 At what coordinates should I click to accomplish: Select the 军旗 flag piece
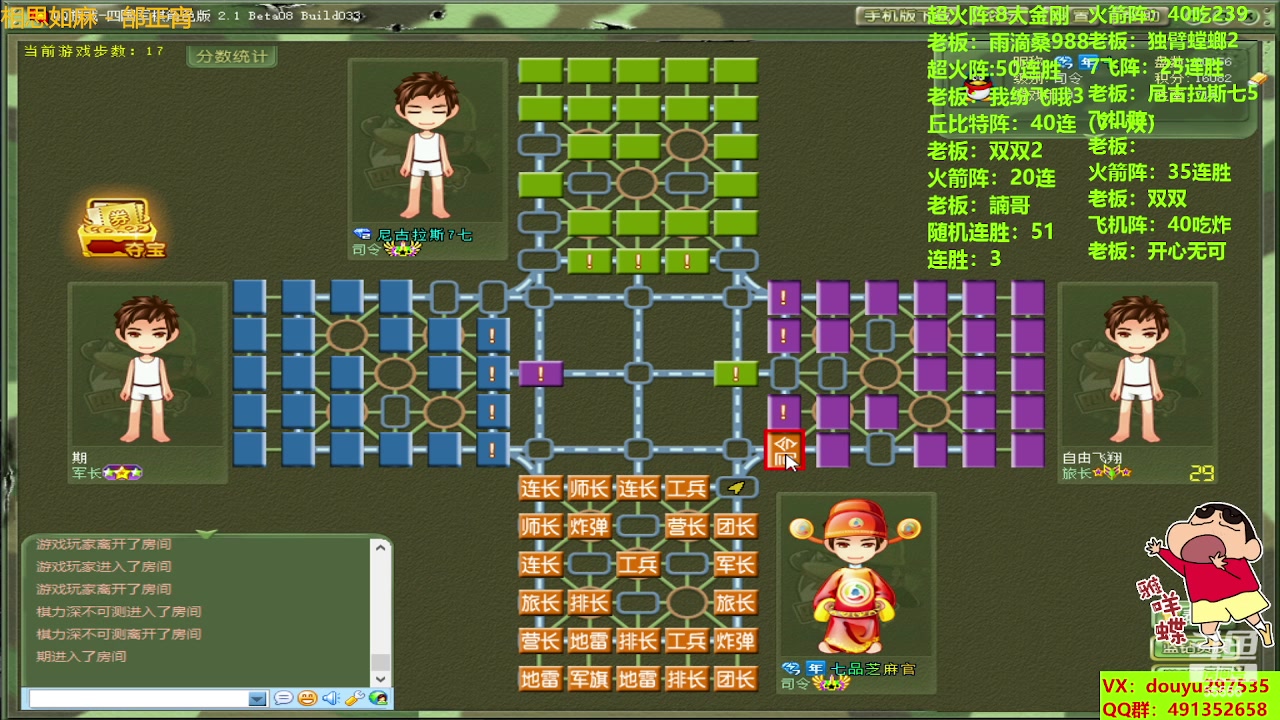tap(589, 679)
